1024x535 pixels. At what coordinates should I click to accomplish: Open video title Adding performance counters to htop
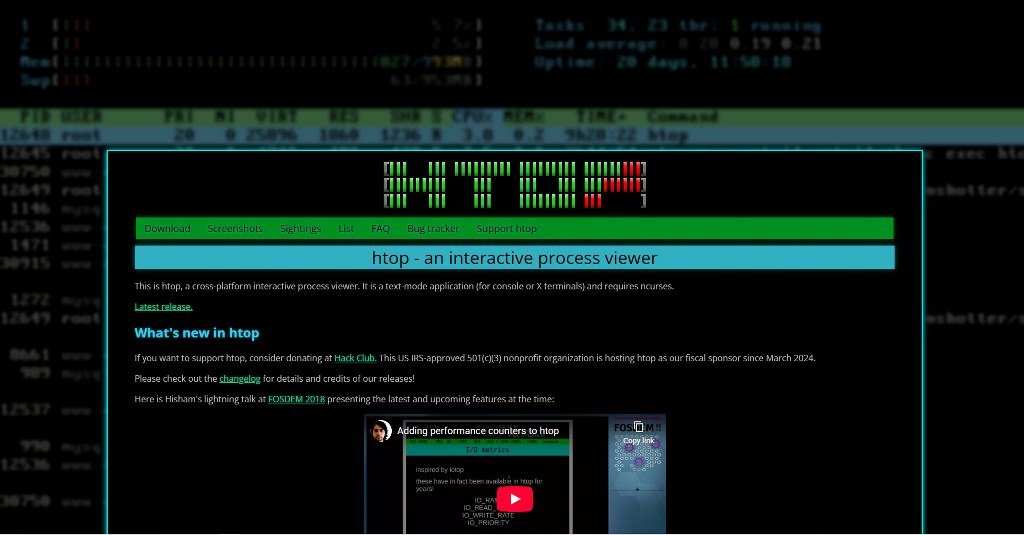pos(478,431)
